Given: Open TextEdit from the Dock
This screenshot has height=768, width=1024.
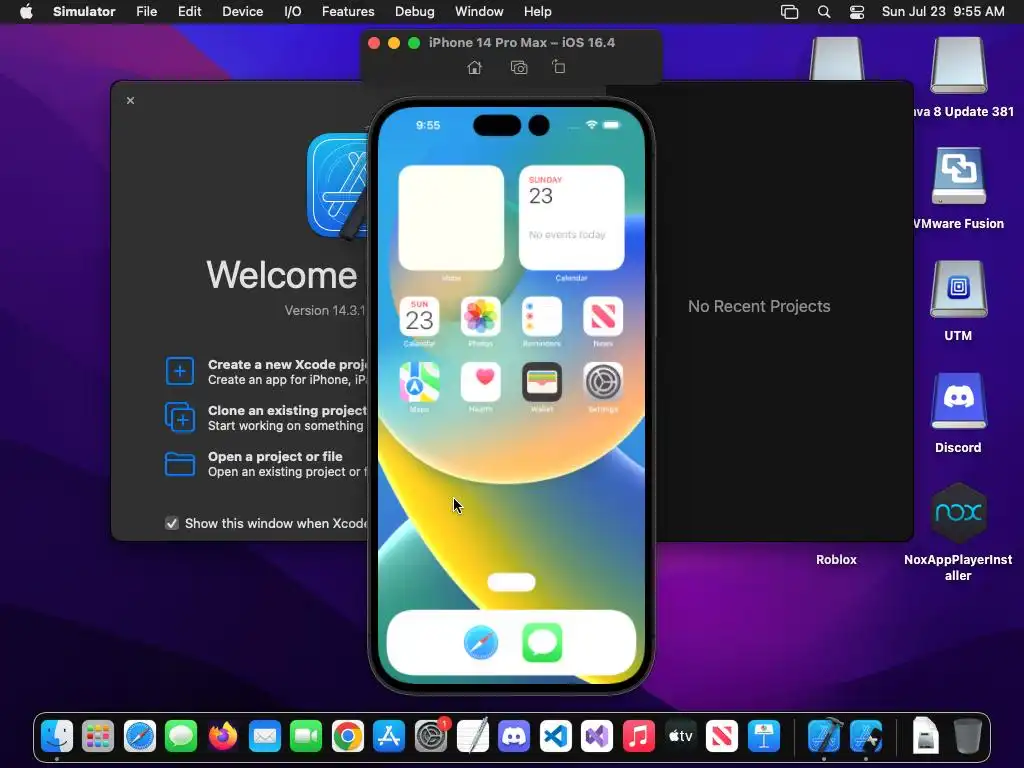Looking at the screenshot, I should click(472, 737).
